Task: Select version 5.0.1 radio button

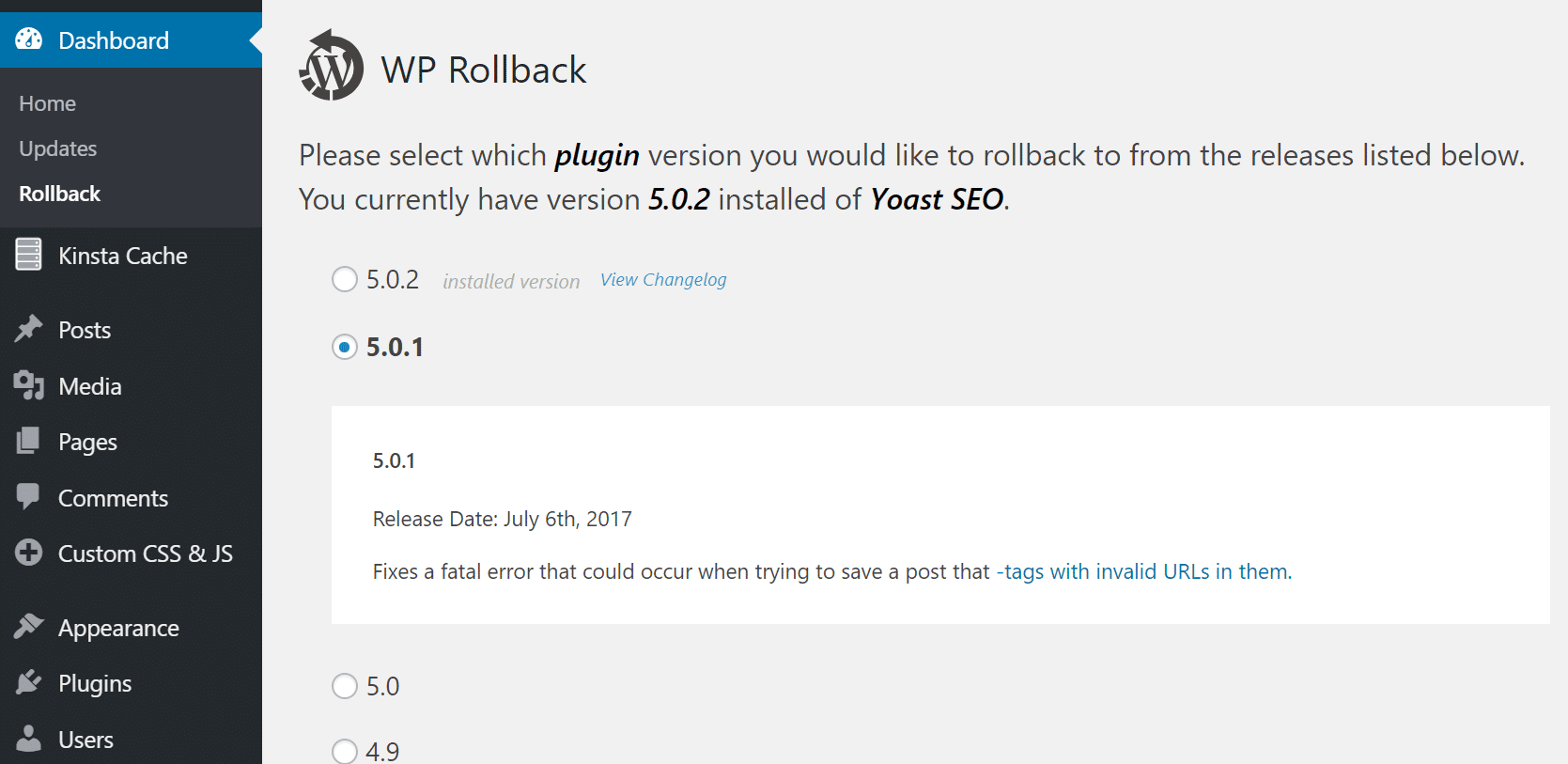Action: (344, 347)
